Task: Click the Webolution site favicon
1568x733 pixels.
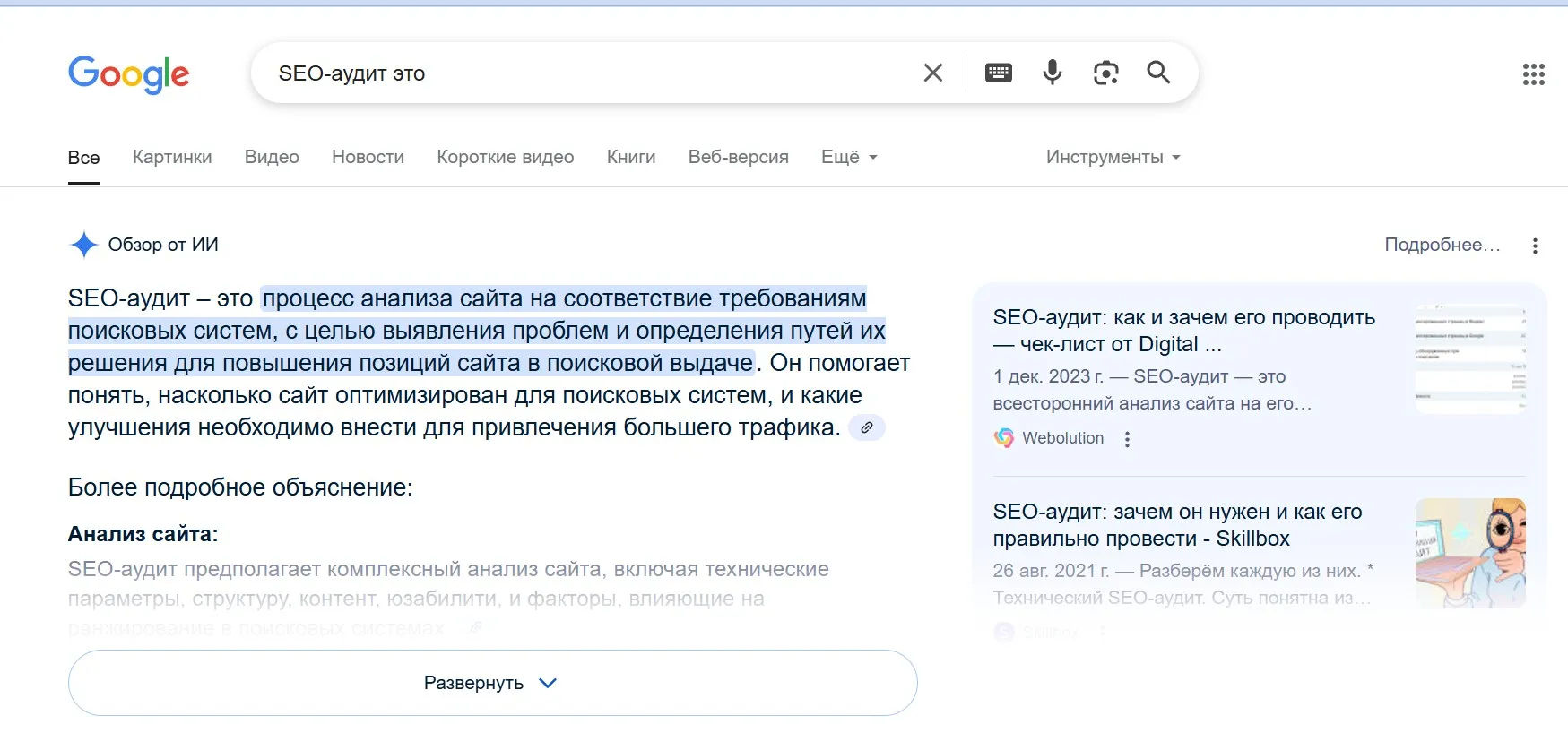Action: 1004,438
